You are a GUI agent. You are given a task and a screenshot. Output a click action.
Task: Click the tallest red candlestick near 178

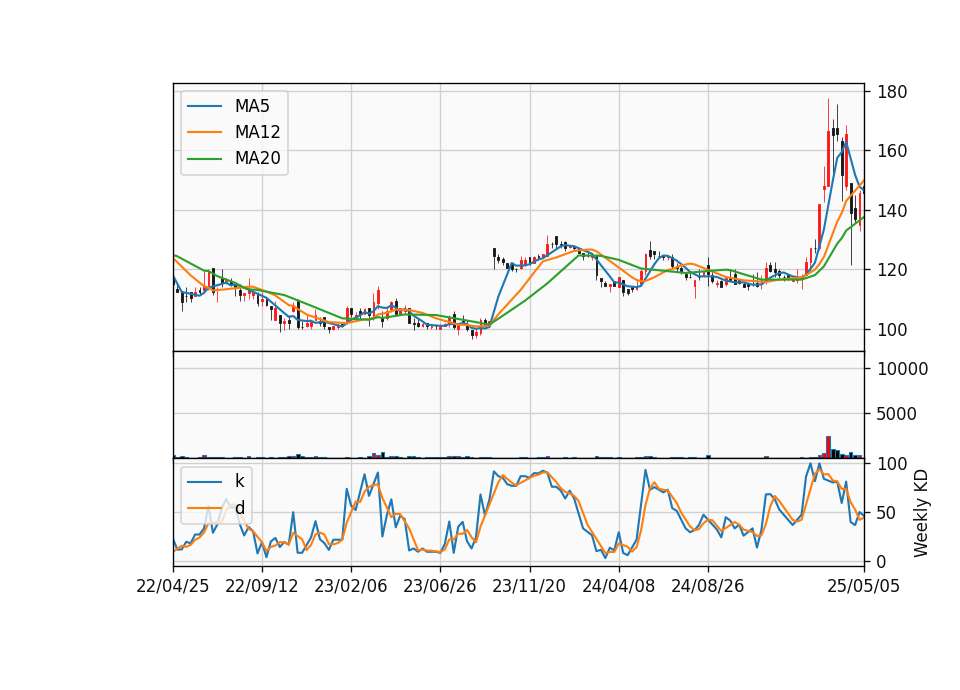(828, 144)
